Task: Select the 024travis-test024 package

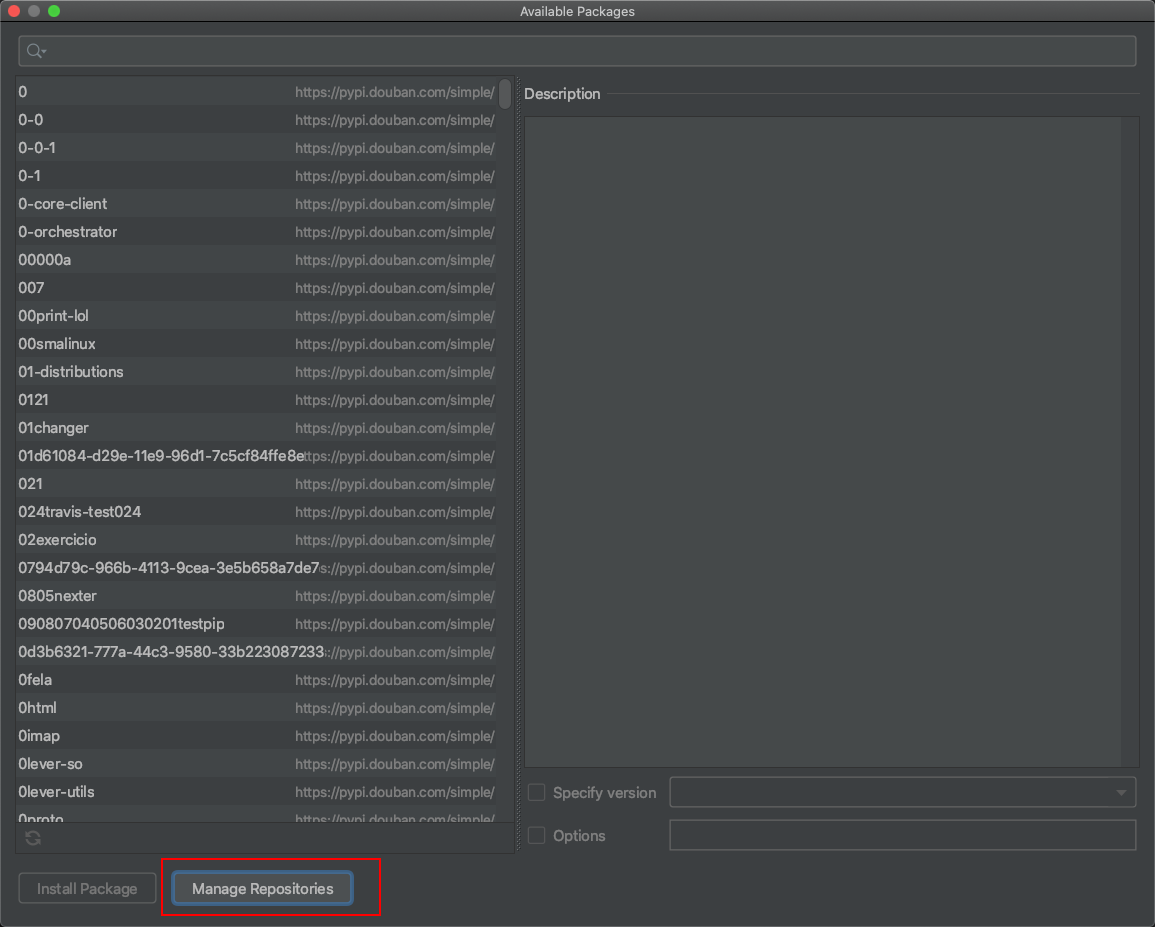Action: point(80,512)
